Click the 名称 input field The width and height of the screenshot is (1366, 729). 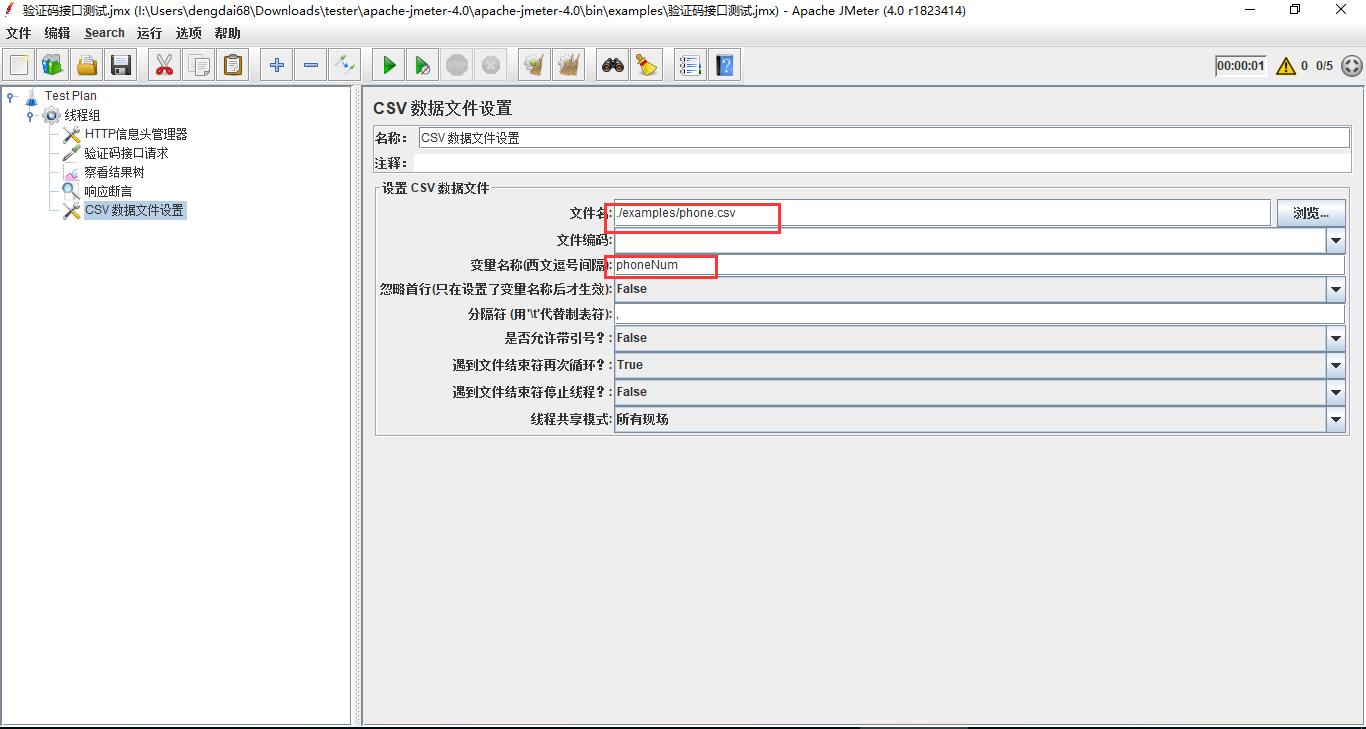883,138
